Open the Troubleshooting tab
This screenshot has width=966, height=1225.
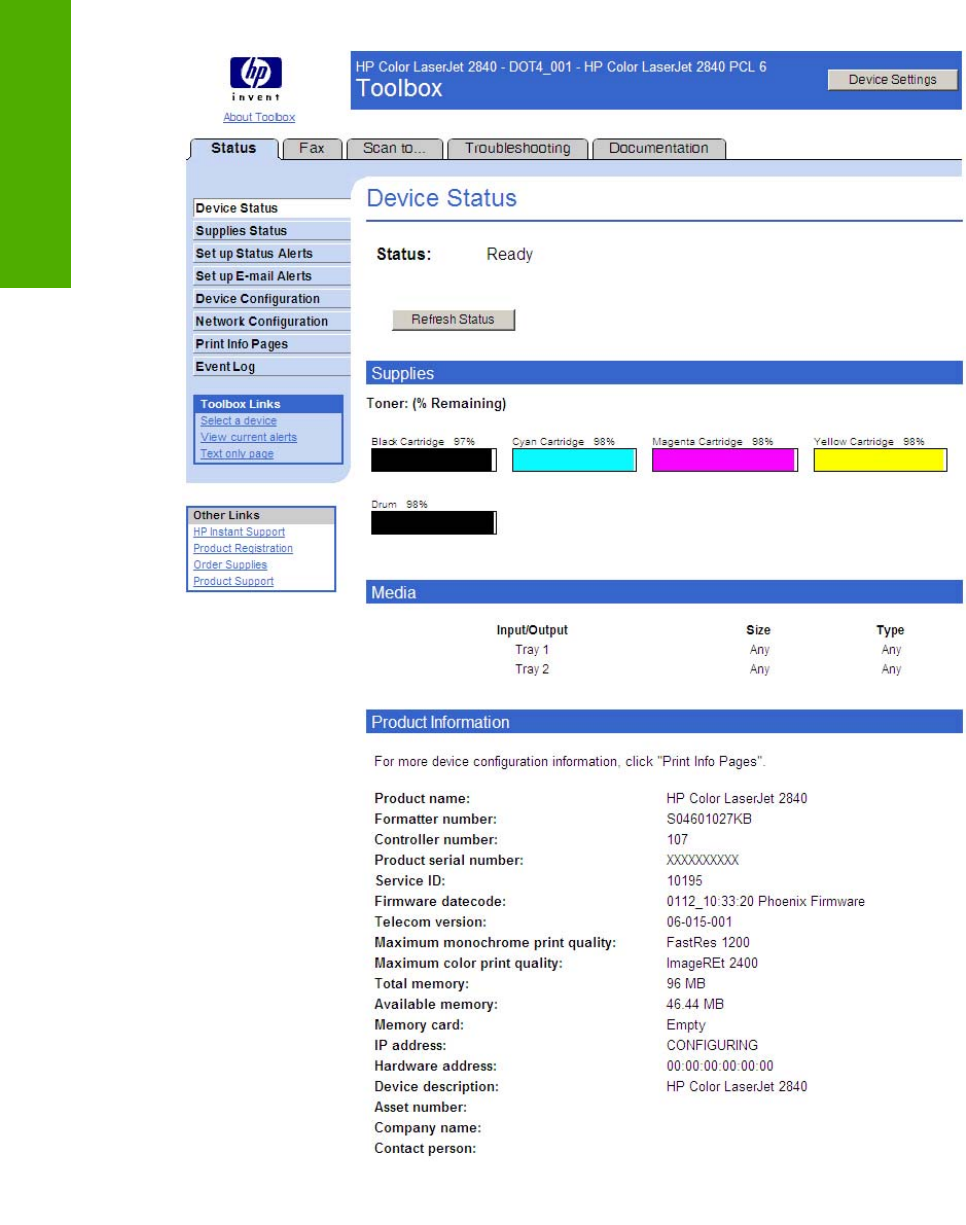click(x=517, y=148)
